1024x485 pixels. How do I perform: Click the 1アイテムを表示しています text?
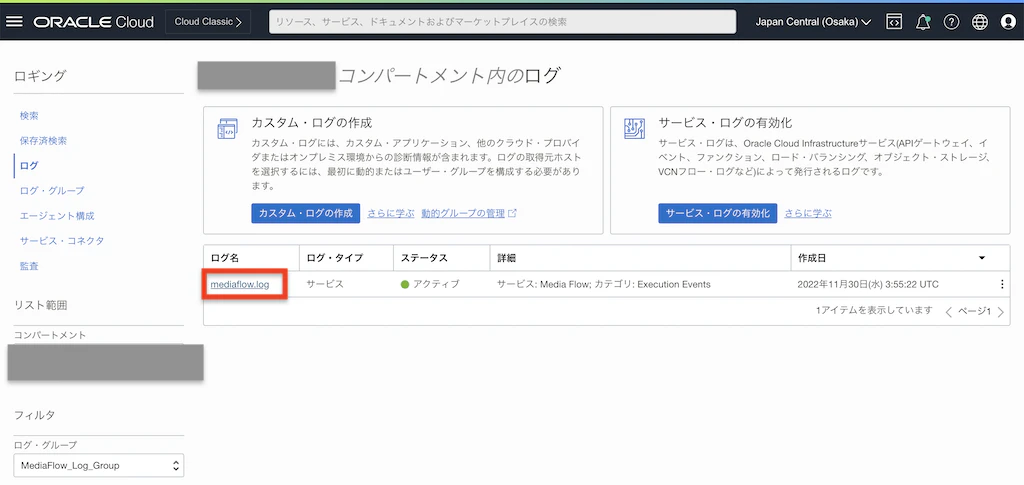(874, 311)
